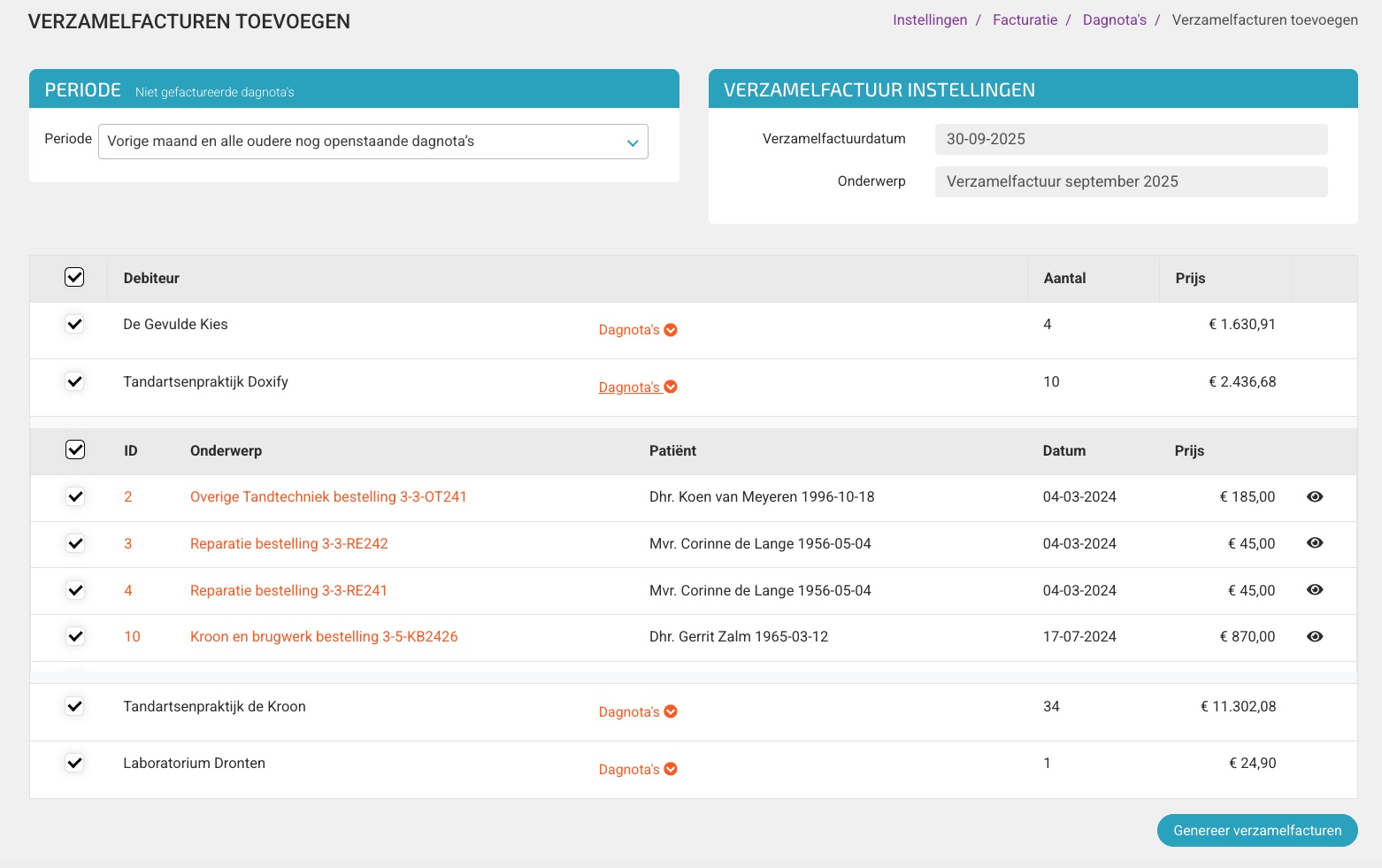This screenshot has height=868, width=1382.
Task: Click chevron icon beside De Gevulde Kies Dagnota's
Action: pos(671,330)
